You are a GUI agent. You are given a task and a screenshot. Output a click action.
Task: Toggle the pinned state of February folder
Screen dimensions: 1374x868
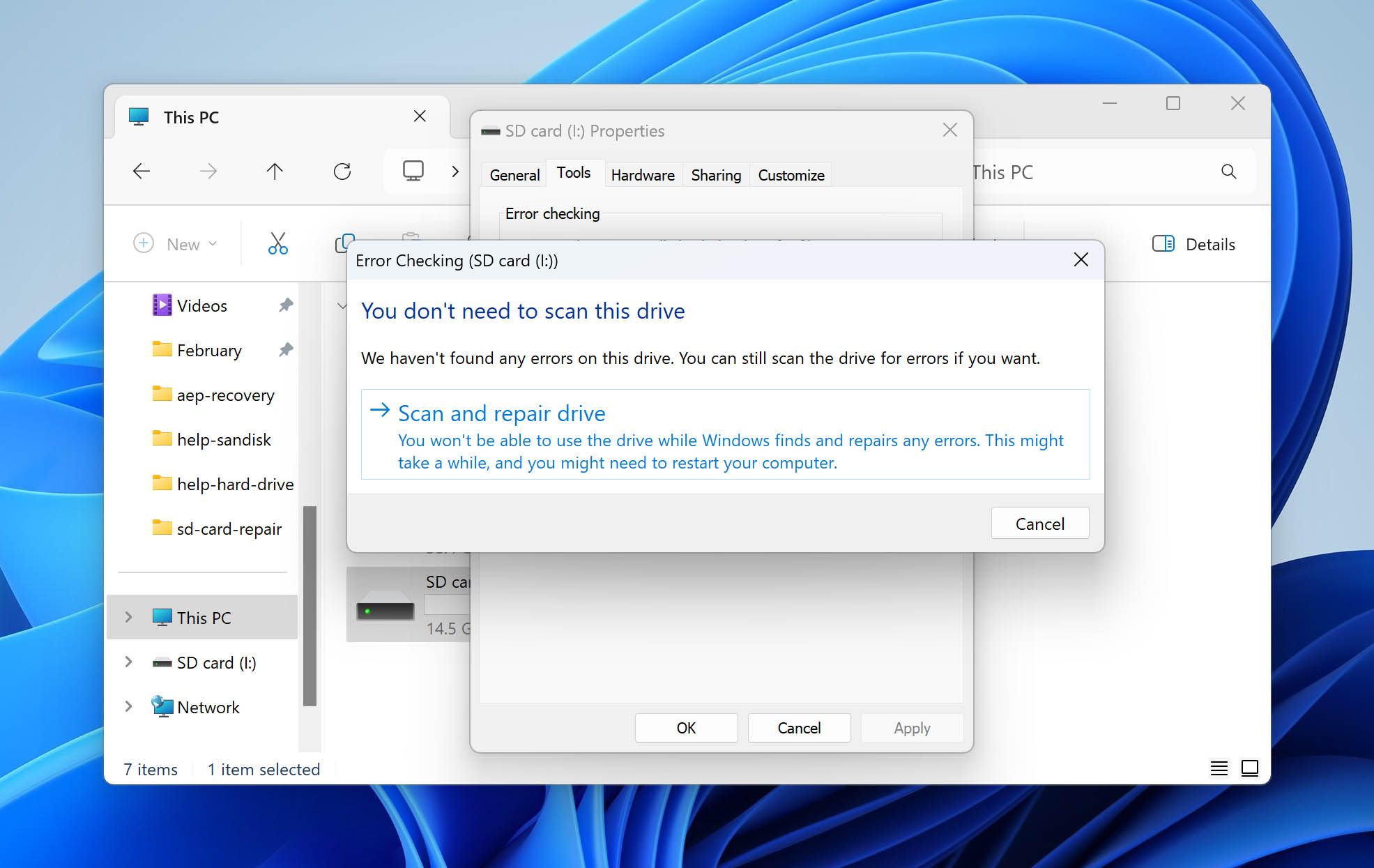pyautogui.click(x=289, y=351)
